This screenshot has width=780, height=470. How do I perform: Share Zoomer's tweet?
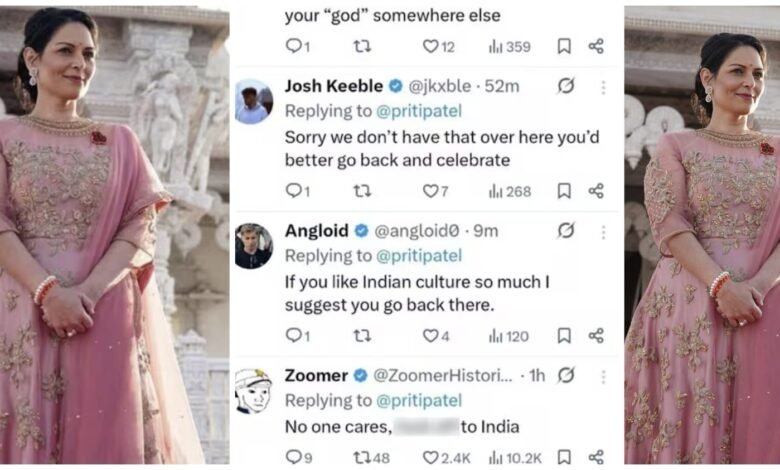coord(596,457)
